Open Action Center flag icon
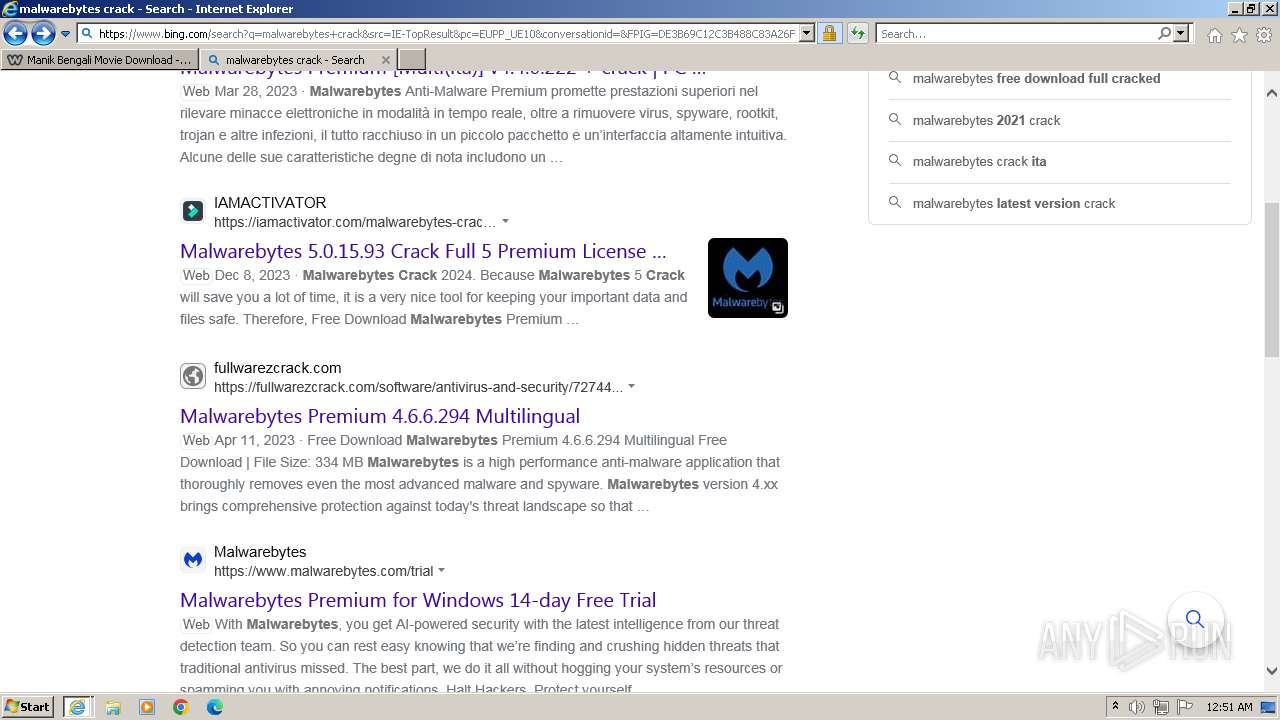This screenshot has height=720, width=1280. click(x=1185, y=707)
